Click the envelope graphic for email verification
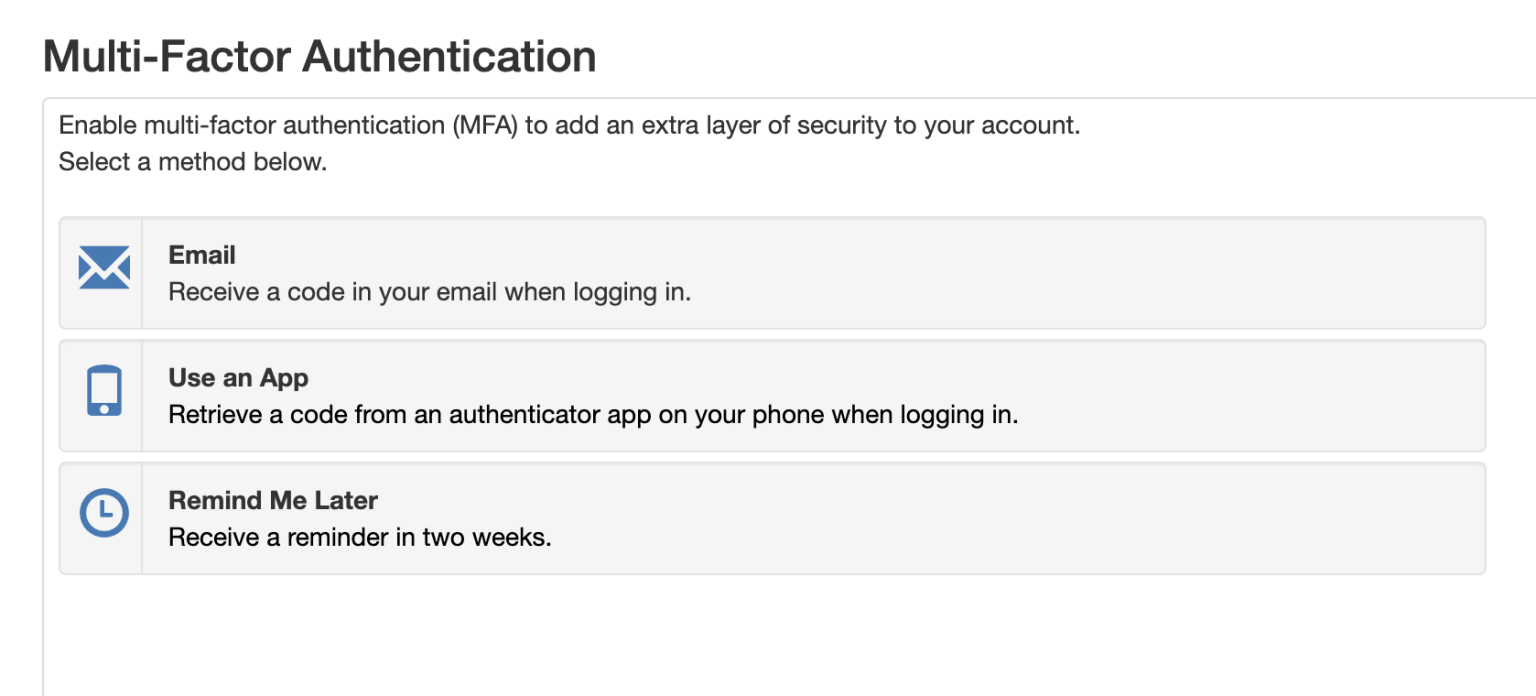1536x696 pixels. click(104, 267)
